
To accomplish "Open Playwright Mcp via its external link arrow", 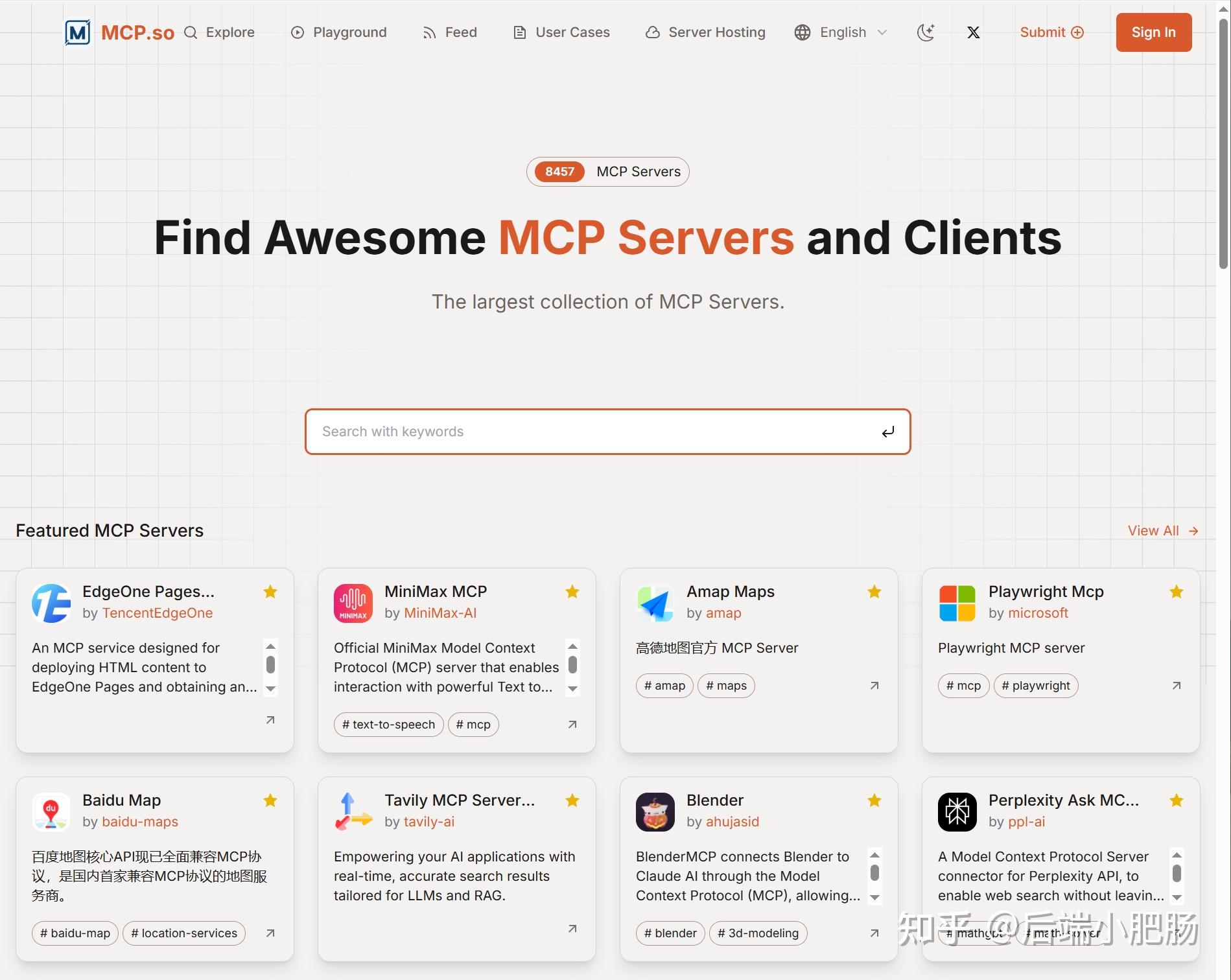I will 1176,685.
